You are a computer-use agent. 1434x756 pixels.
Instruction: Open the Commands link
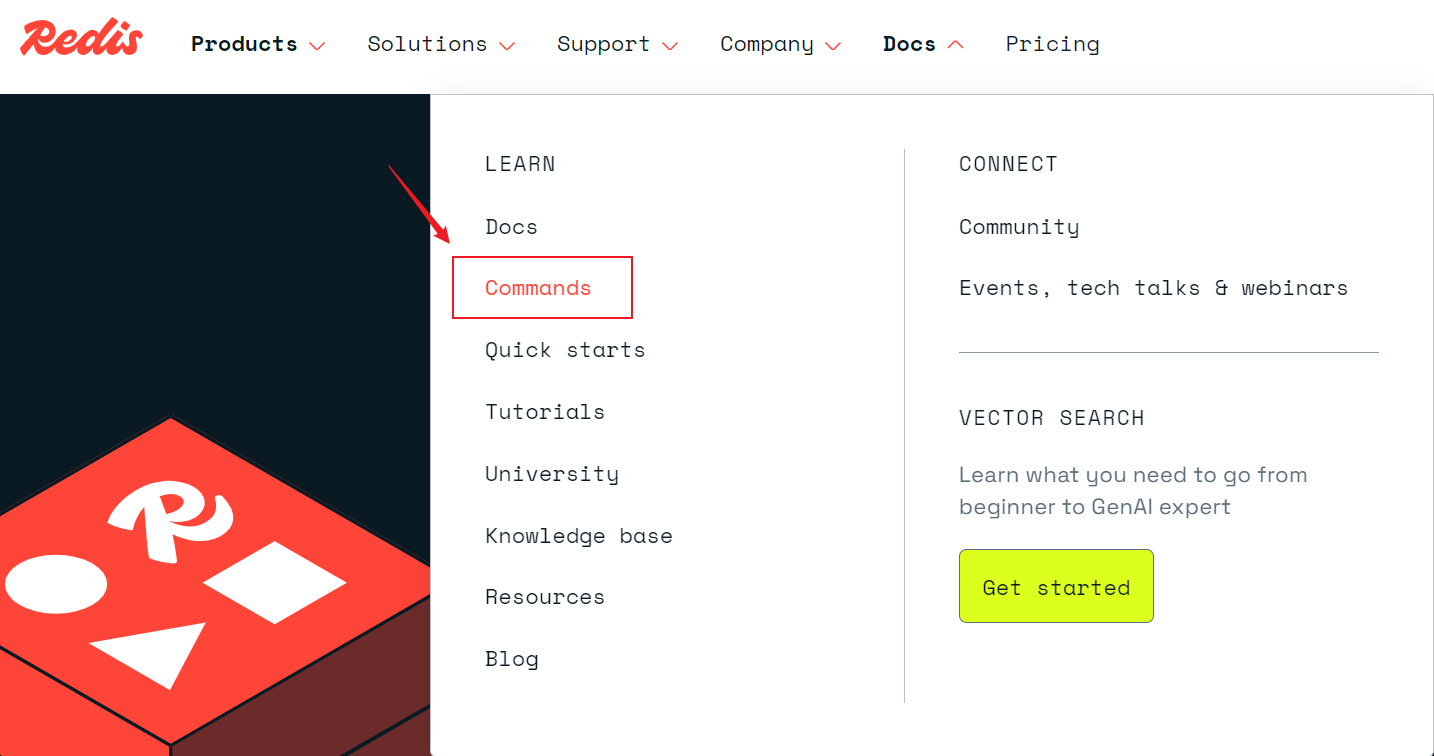pos(538,287)
